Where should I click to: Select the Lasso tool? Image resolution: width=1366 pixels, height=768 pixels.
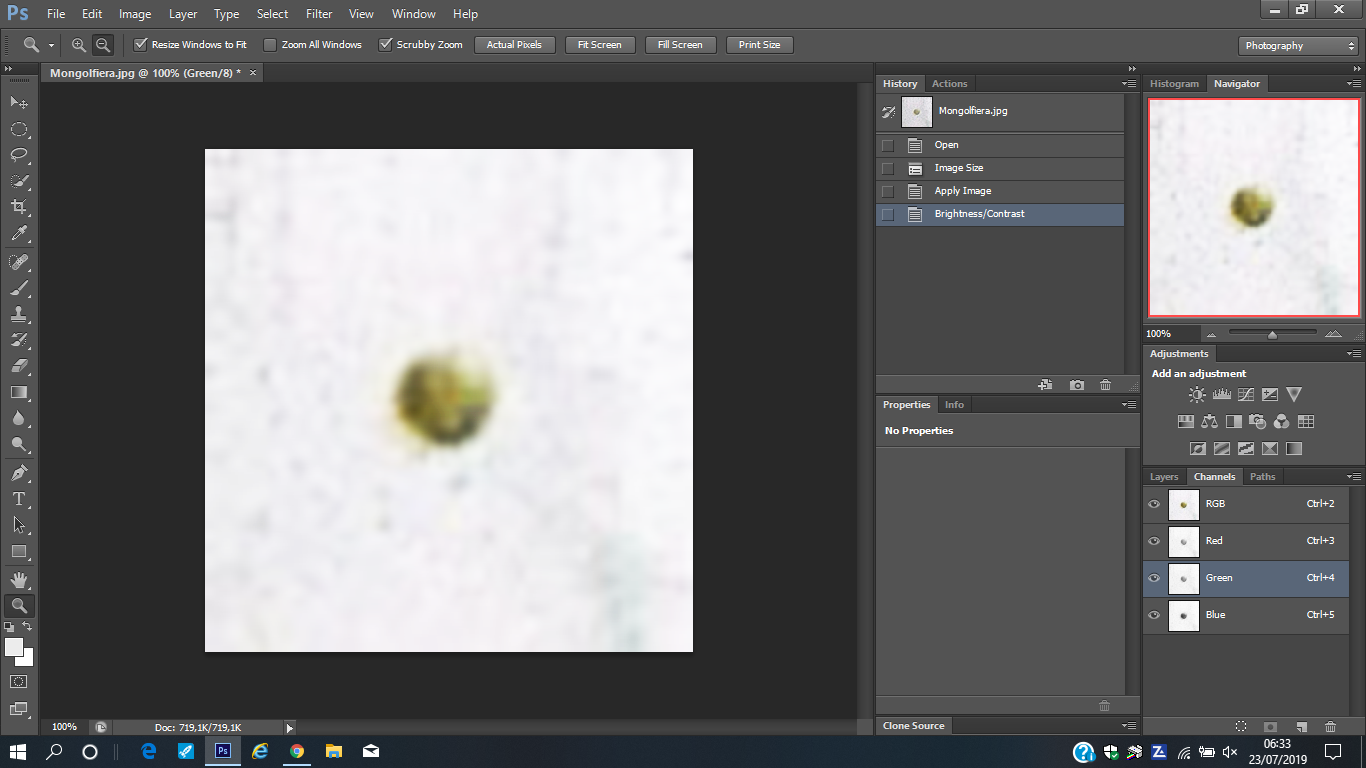18,155
